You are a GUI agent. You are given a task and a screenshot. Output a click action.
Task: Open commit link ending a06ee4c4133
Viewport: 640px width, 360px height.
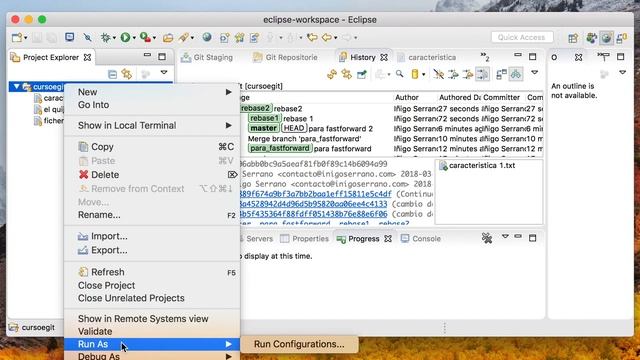click(x=314, y=204)
